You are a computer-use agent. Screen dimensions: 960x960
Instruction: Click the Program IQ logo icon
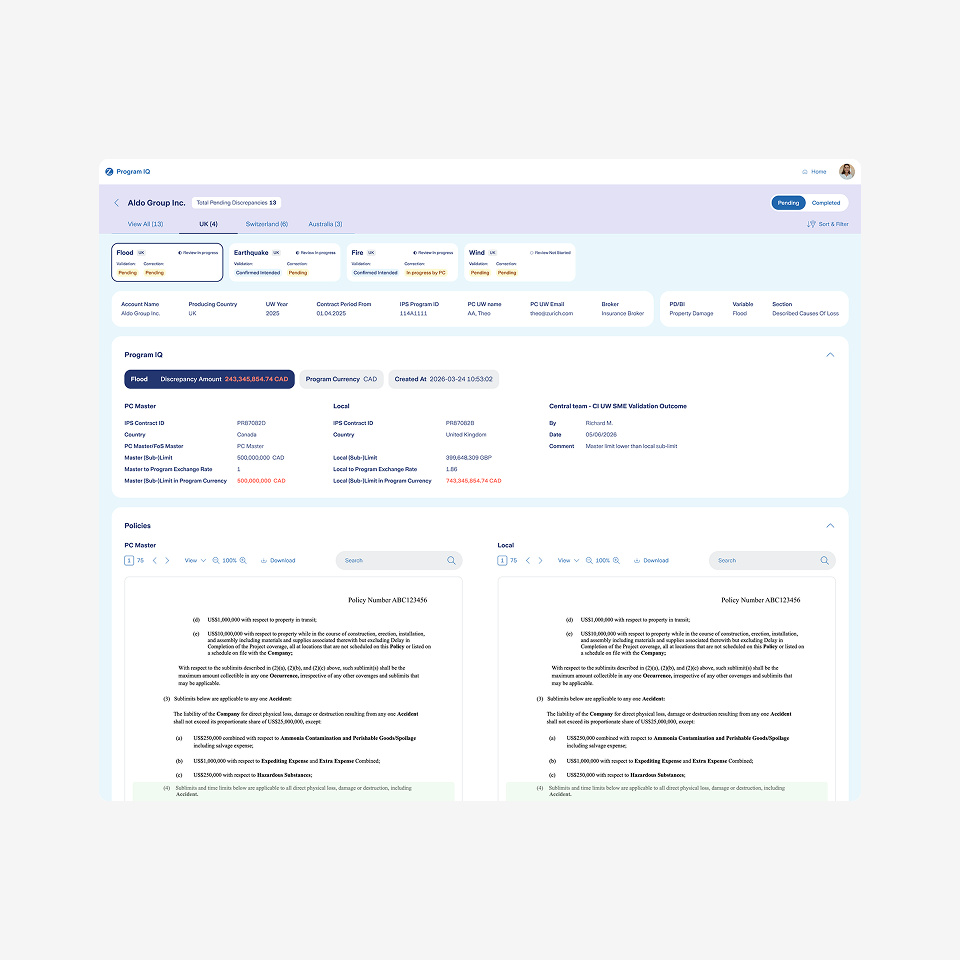coord(109,171)
